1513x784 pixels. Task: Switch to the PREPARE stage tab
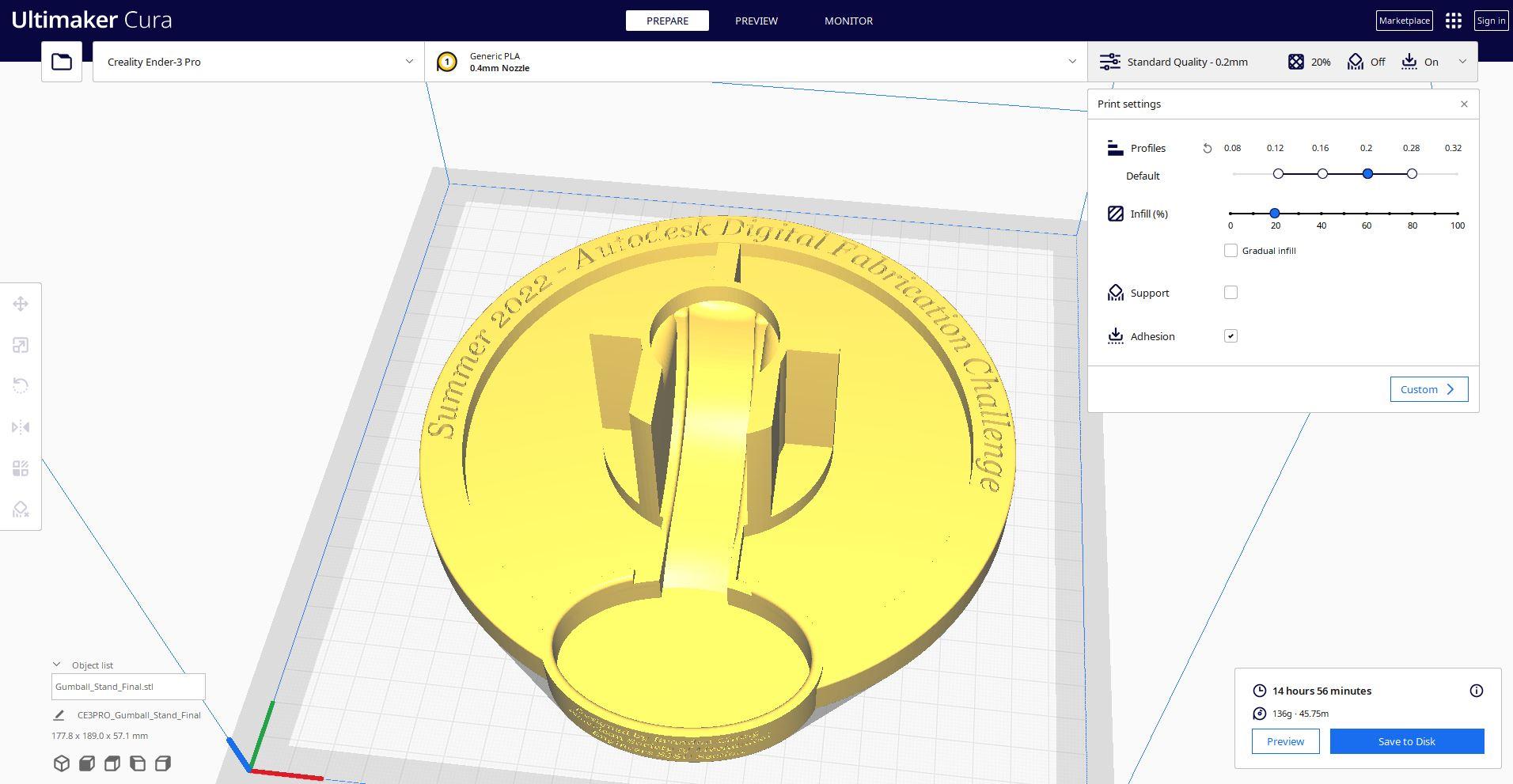pyautogui.click(x=667, y=21)
